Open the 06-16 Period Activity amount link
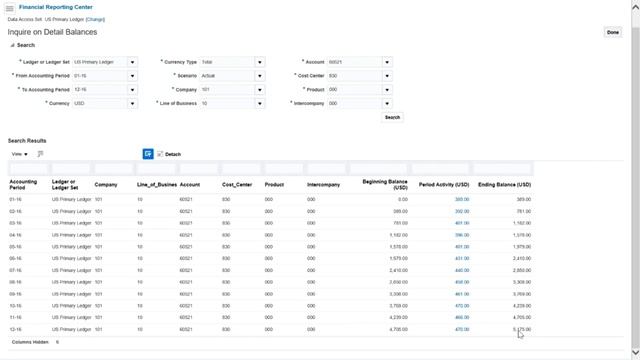The width and height of the screenshot is (640, 360). [462, 258]
